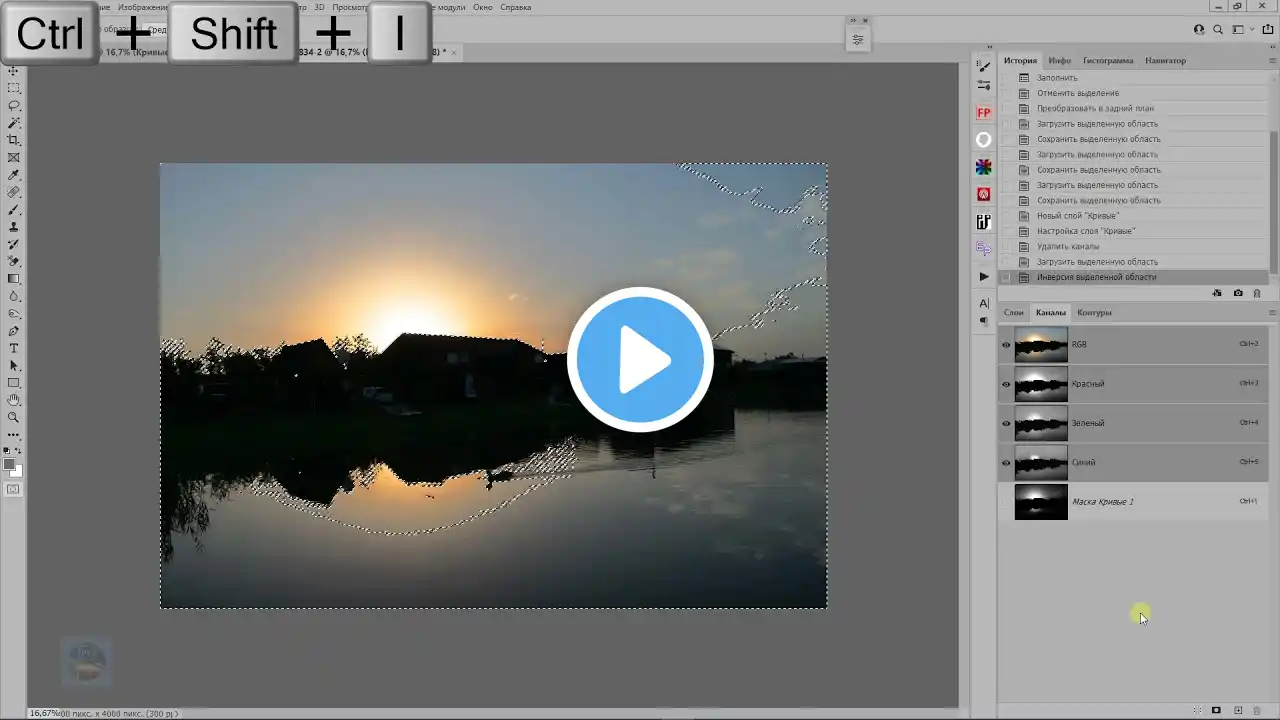Select the Move tool
1280x720 pixels.
(x=14, y=69)
